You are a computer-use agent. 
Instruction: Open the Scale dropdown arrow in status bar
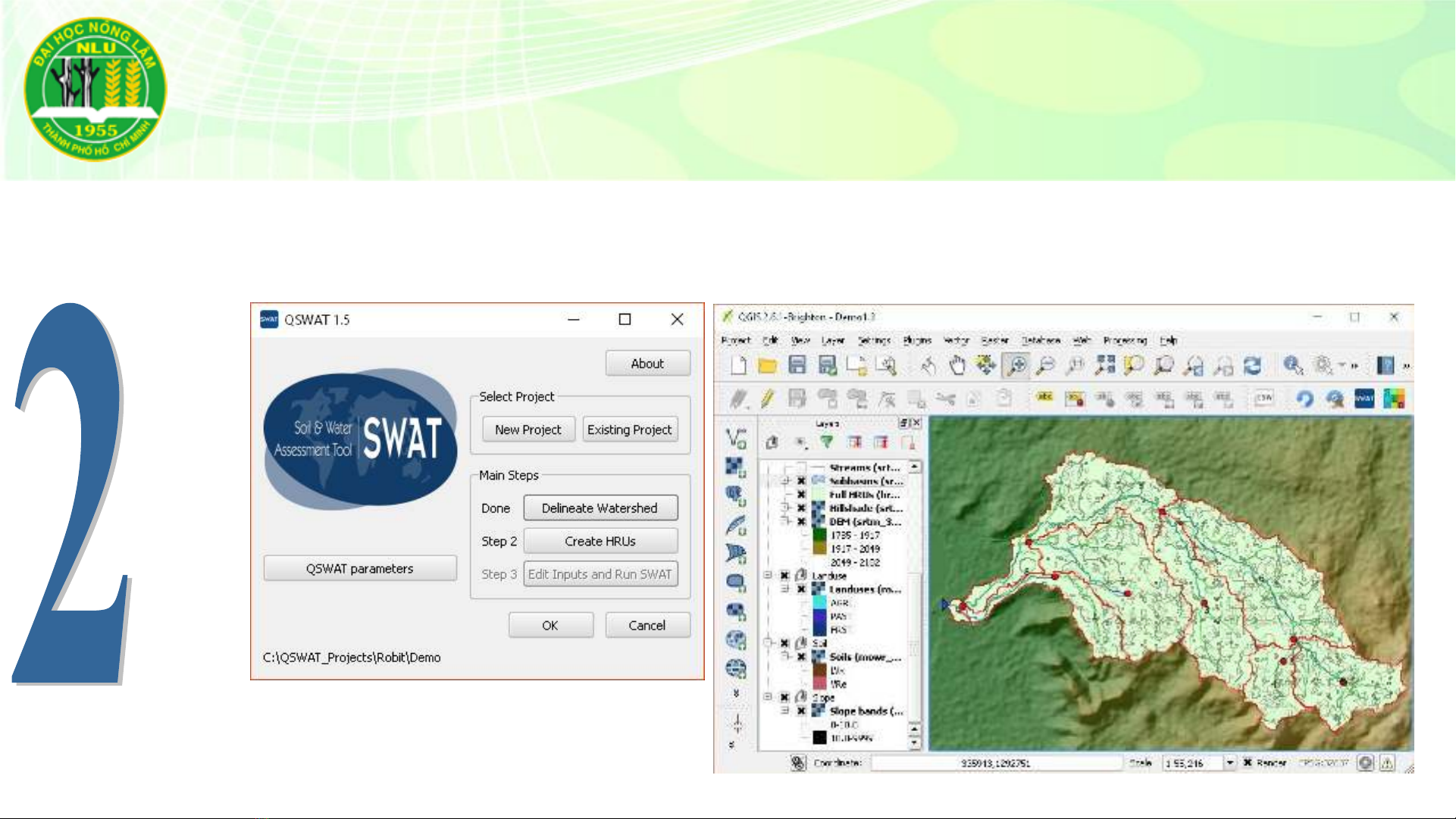tap(1229, 763)
